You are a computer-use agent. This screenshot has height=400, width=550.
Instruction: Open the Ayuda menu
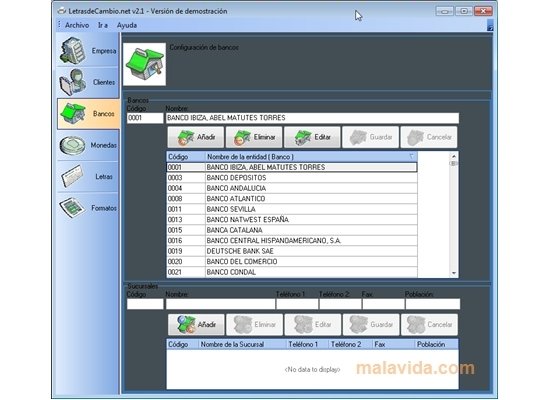click(x=127, y=25)
